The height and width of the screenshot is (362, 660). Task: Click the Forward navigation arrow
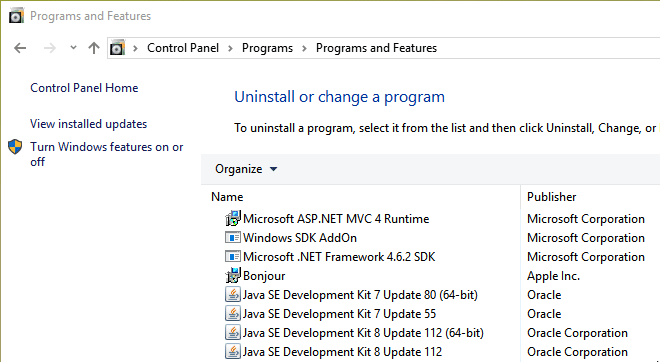click(50, 48)
